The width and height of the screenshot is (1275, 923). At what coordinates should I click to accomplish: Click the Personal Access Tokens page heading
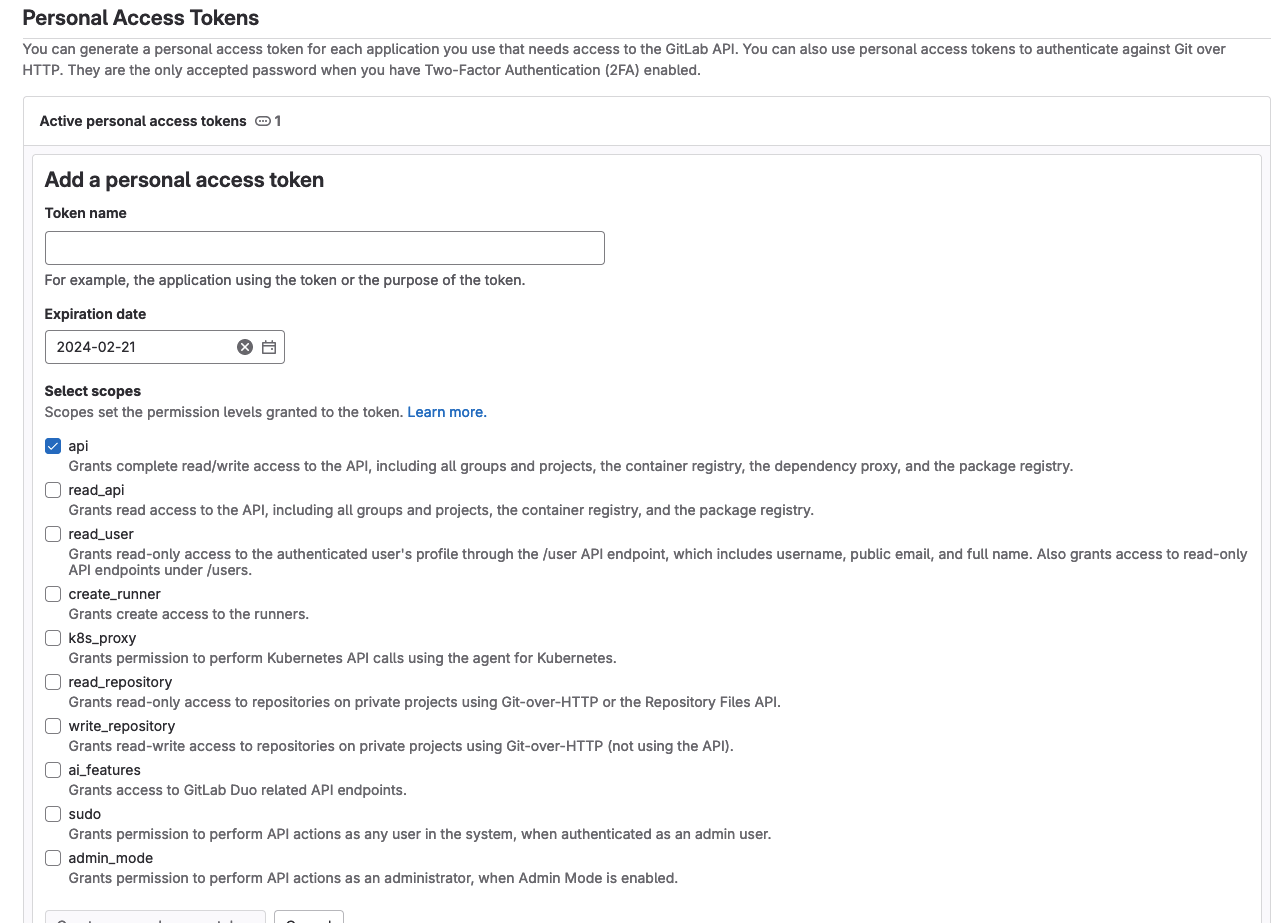tap(141, 18)
